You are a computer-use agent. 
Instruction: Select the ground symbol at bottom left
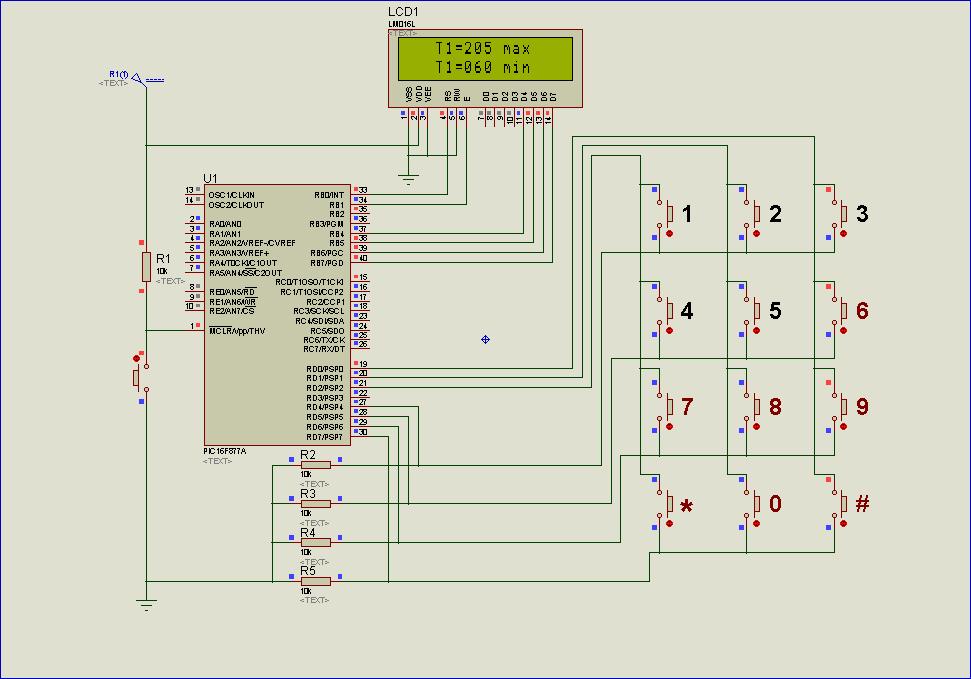[146, 605]
